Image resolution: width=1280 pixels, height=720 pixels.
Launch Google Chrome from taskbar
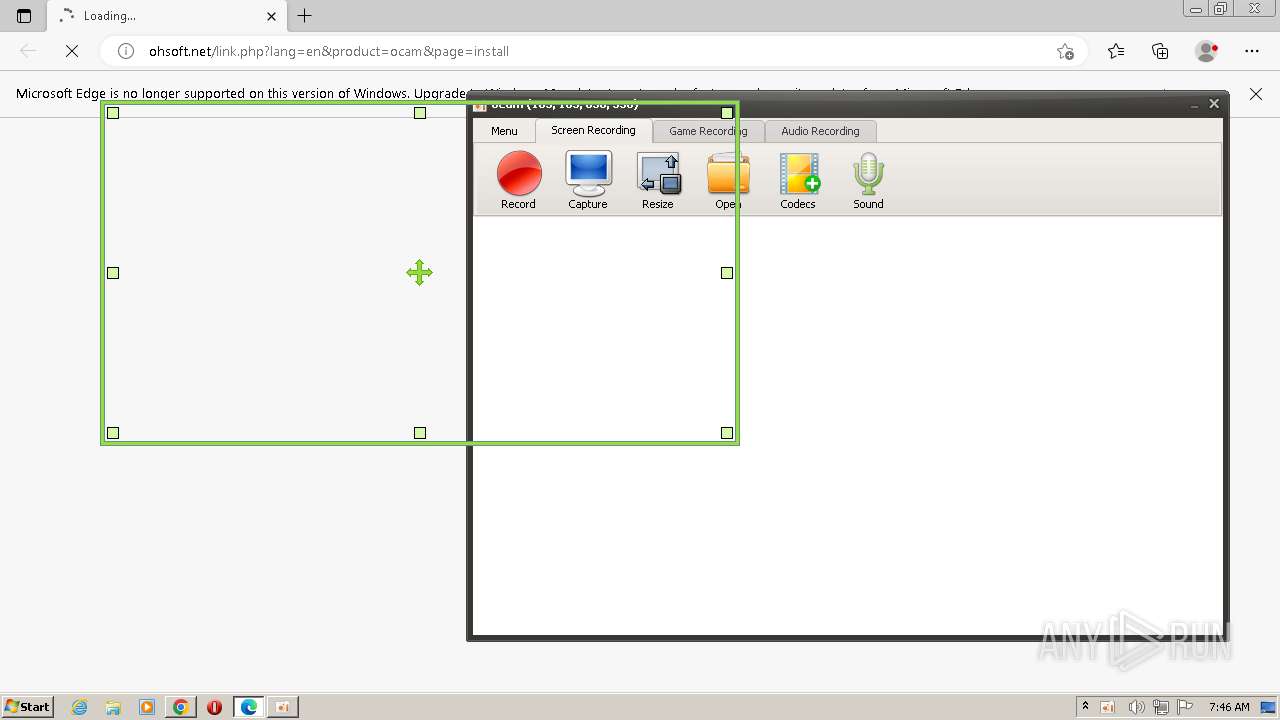(x=180, y=707)
